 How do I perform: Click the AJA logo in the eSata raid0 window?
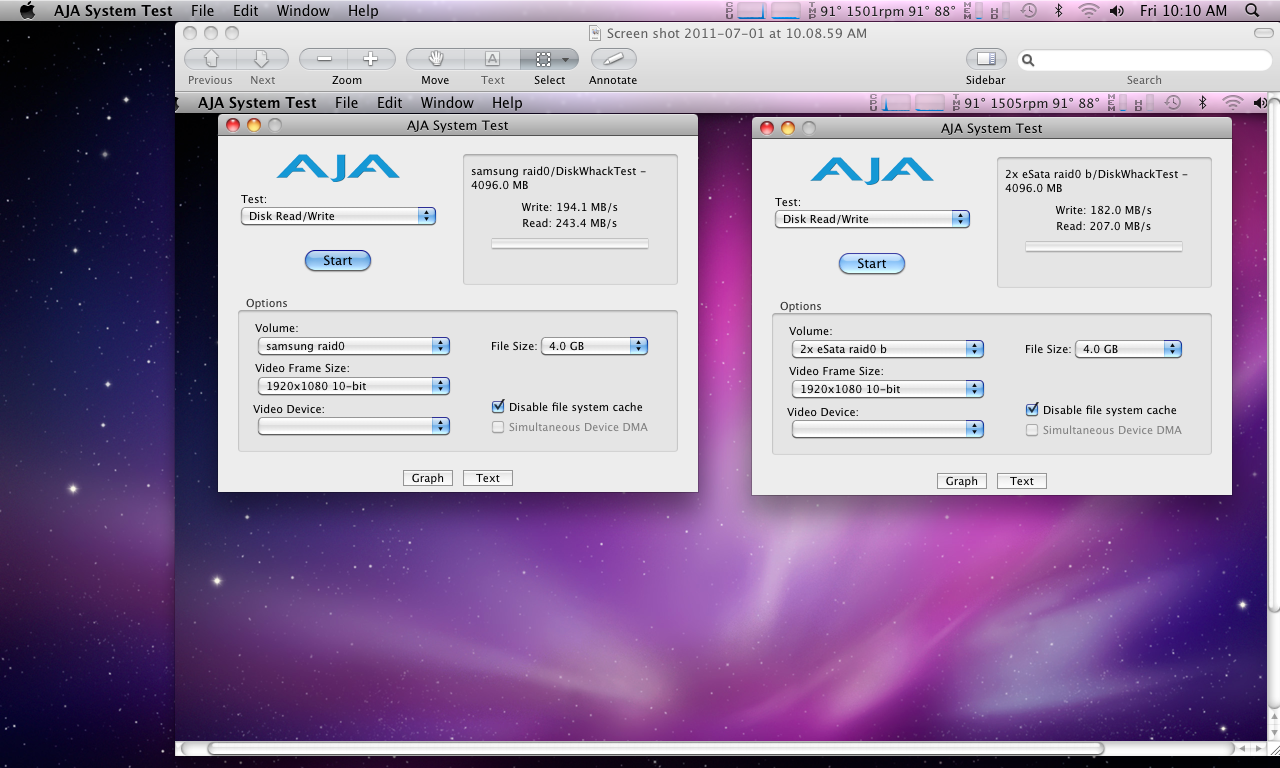coord(872,169)
